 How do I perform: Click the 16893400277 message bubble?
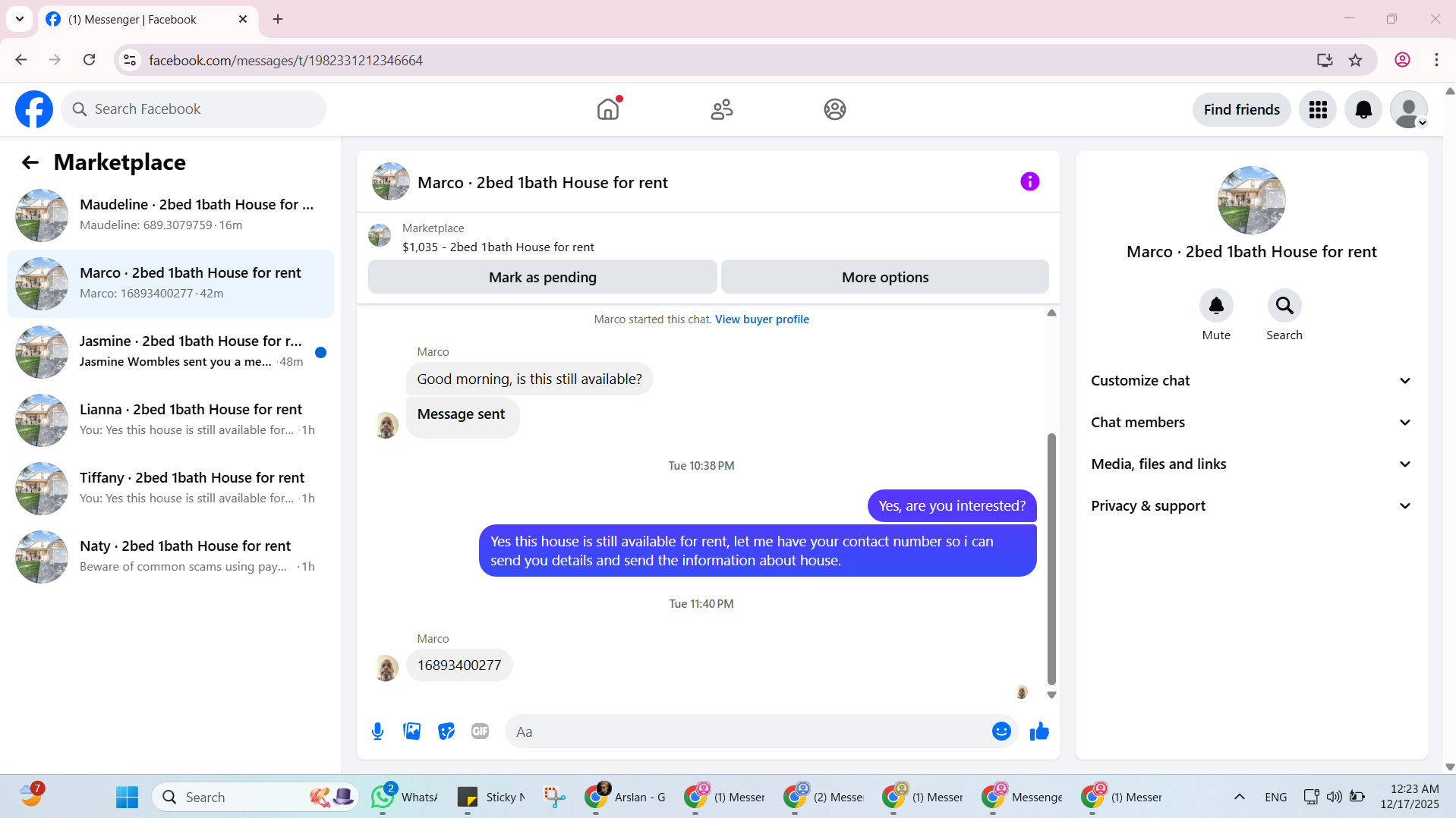[459, 665]
